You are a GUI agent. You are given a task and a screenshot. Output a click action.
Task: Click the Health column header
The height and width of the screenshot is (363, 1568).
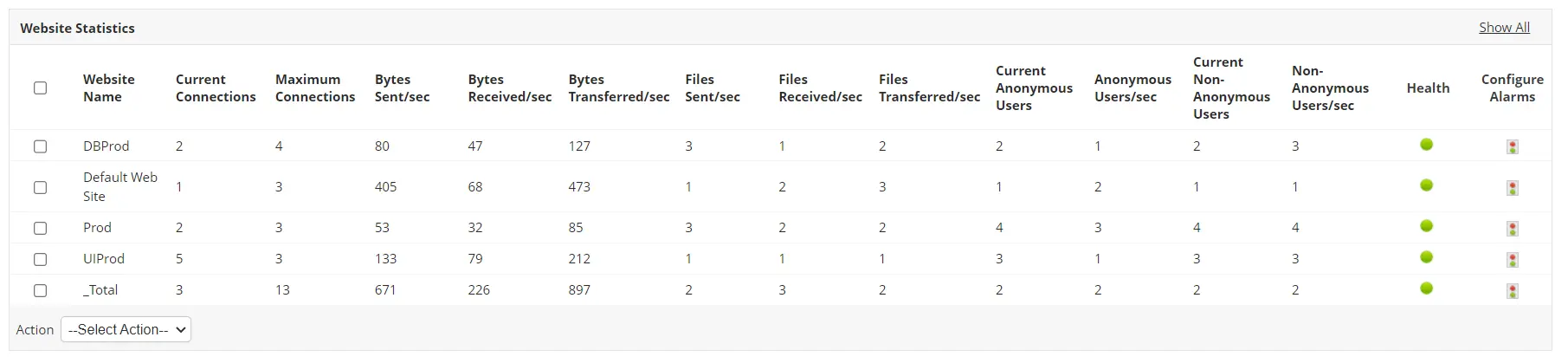coord(1428,88)
